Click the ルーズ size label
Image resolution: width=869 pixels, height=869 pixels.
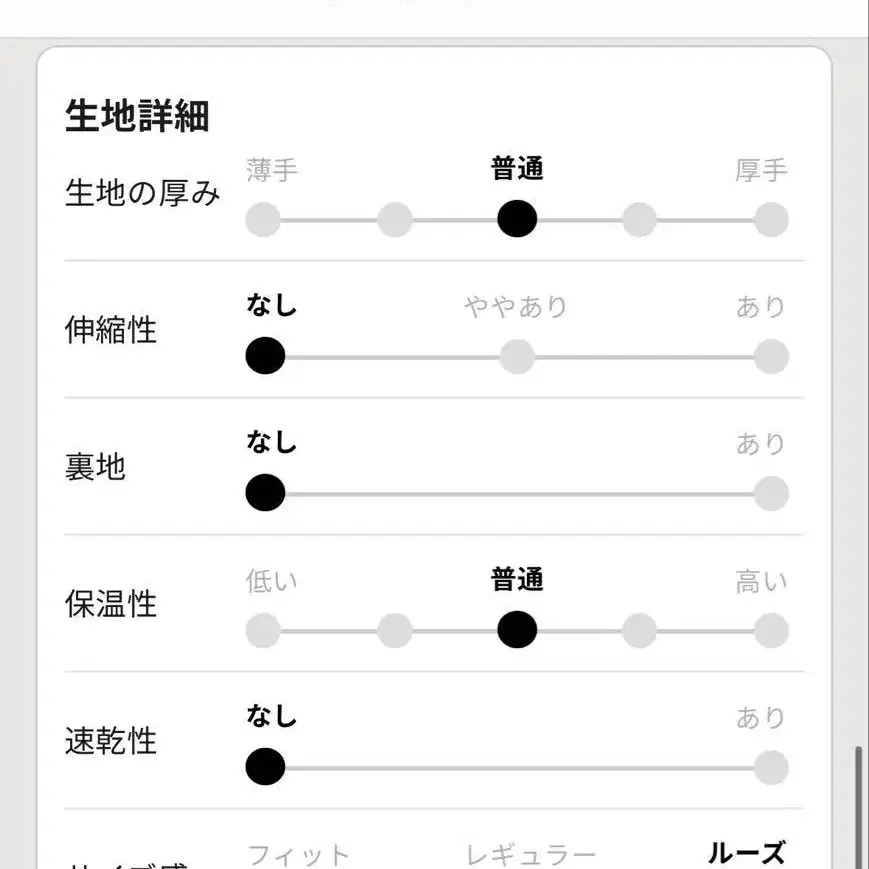[746, 853]
